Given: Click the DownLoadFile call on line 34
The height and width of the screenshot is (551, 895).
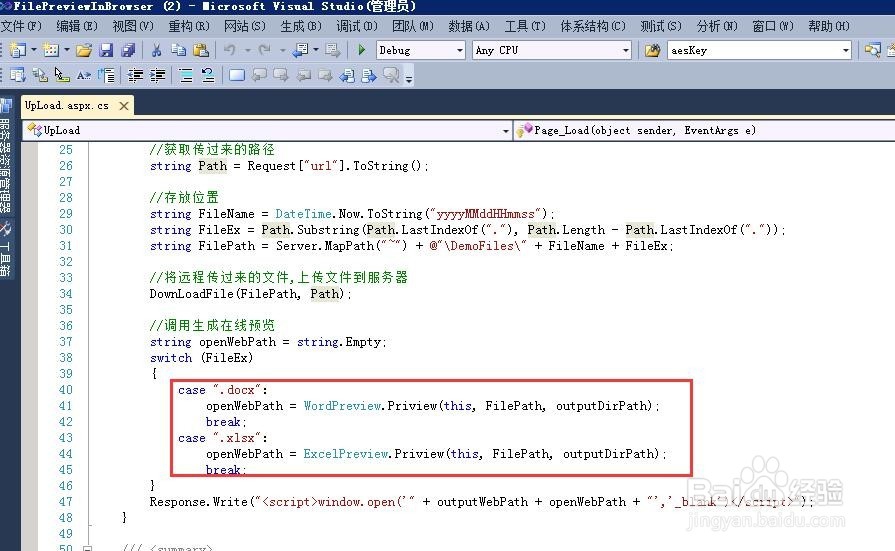Looking at the screenshot, I should (x=250, y=293).
